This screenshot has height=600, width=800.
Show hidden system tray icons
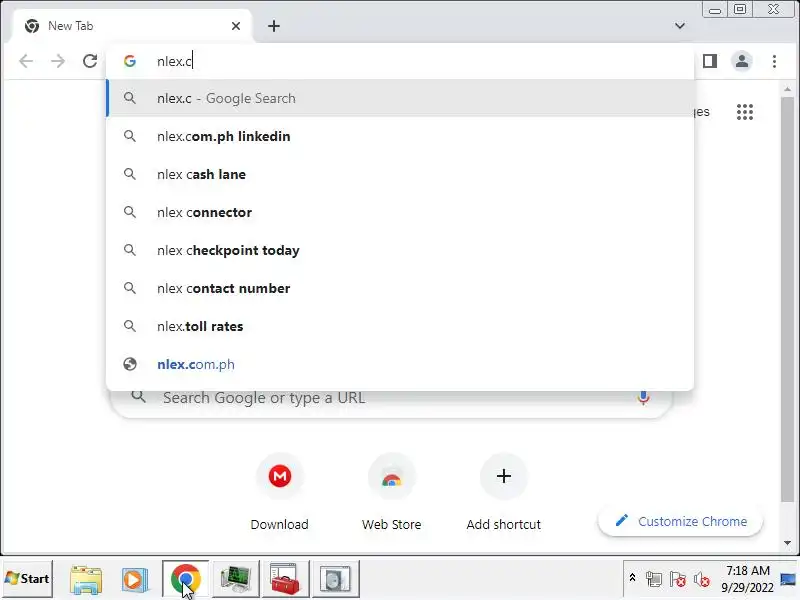tap(632, 578)
